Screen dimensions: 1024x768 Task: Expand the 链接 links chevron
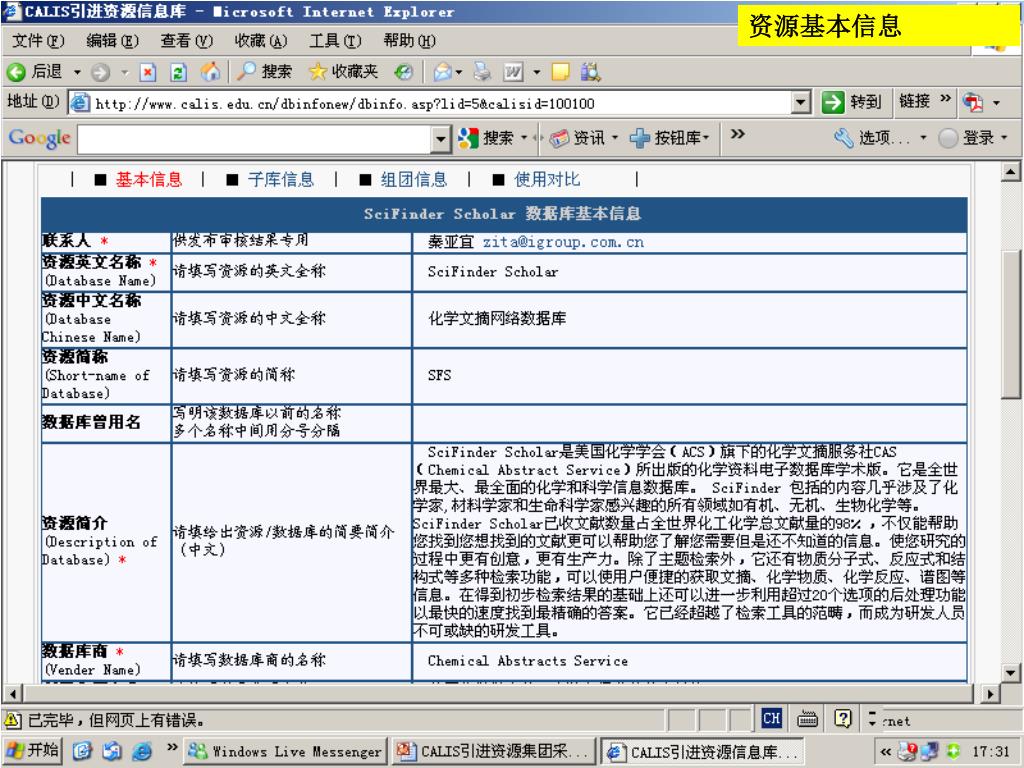[945, 99]
